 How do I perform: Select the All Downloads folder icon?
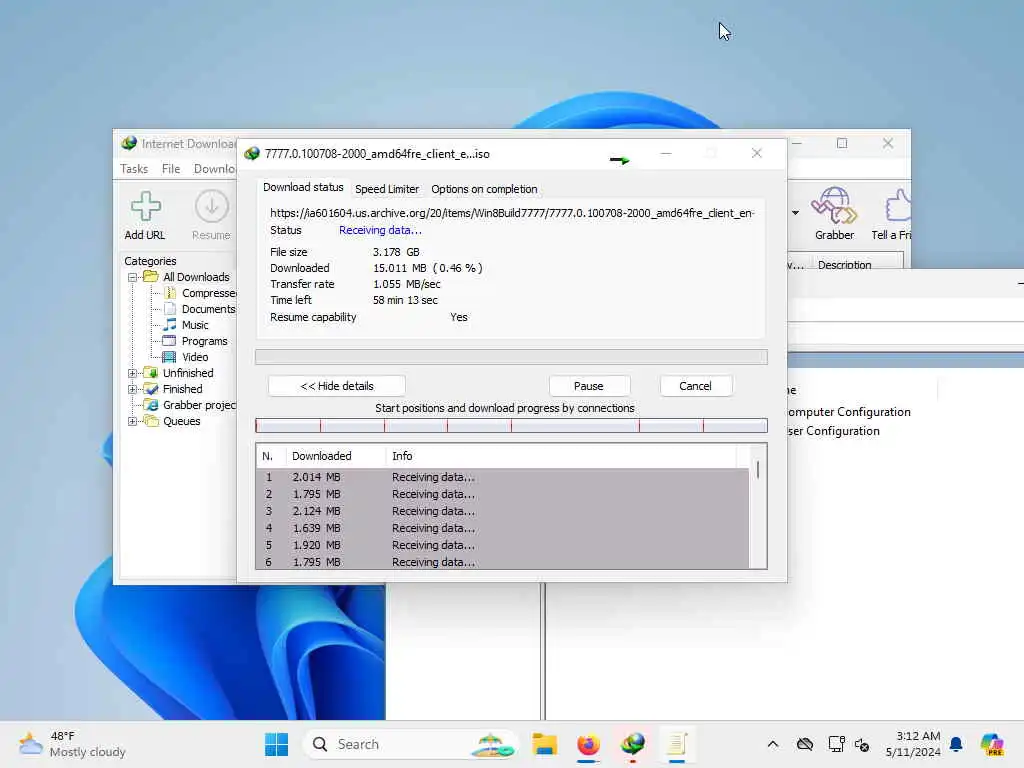[151, 276]
